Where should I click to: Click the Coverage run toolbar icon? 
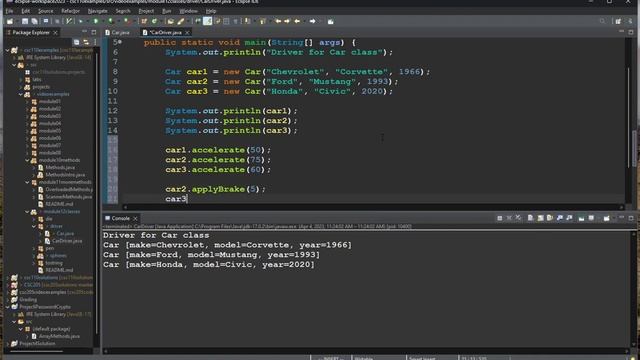[x=111, y=21]
